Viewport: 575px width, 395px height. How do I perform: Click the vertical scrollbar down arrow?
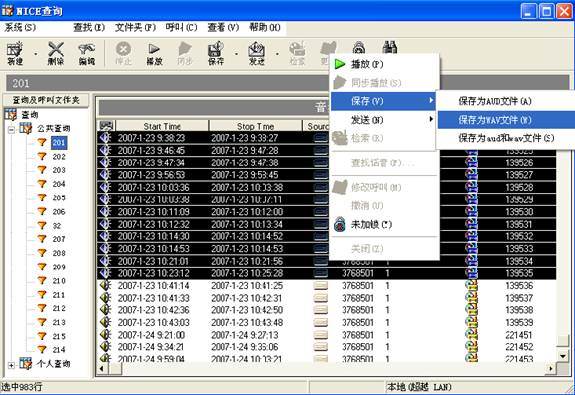(x=563, y=355)
